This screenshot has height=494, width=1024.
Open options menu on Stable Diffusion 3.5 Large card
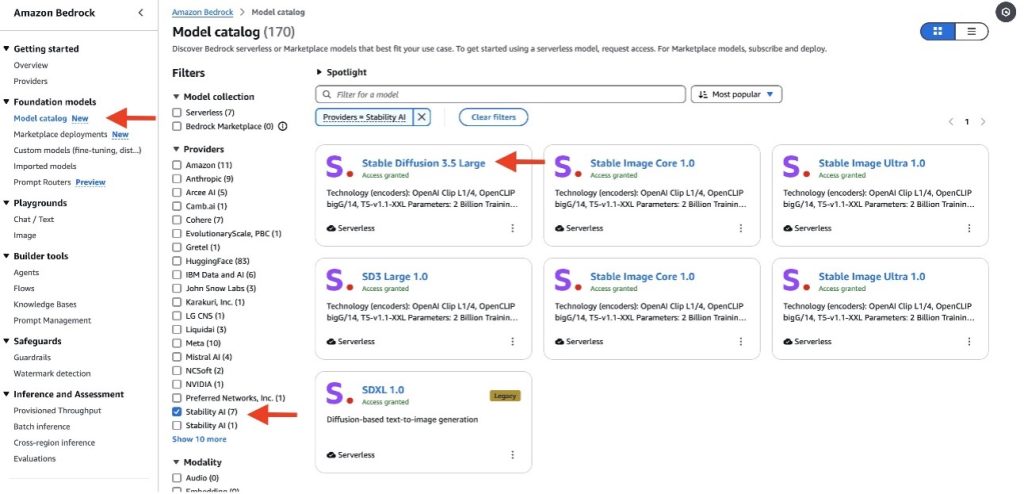coord(513,228)
